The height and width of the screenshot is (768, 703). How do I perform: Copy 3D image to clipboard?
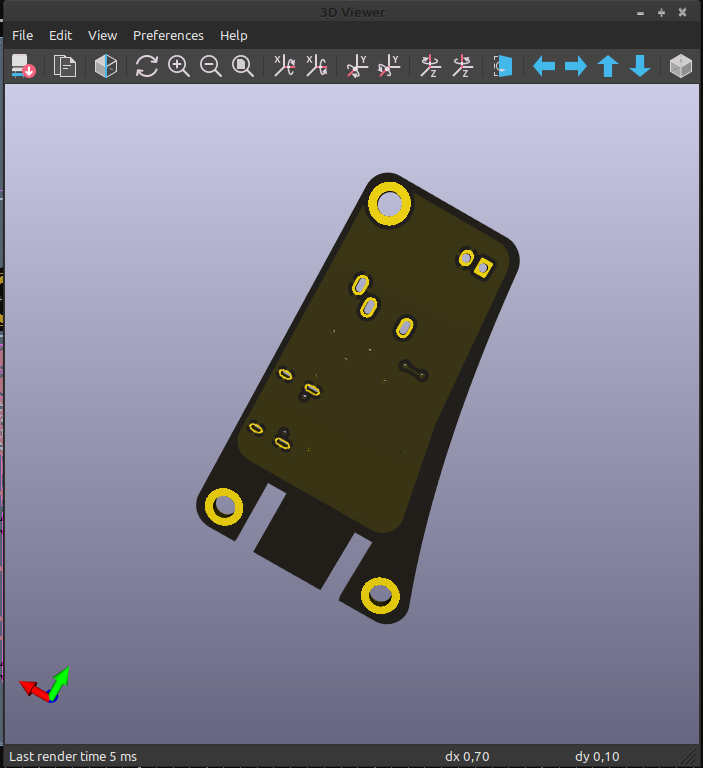coord(65,66)
